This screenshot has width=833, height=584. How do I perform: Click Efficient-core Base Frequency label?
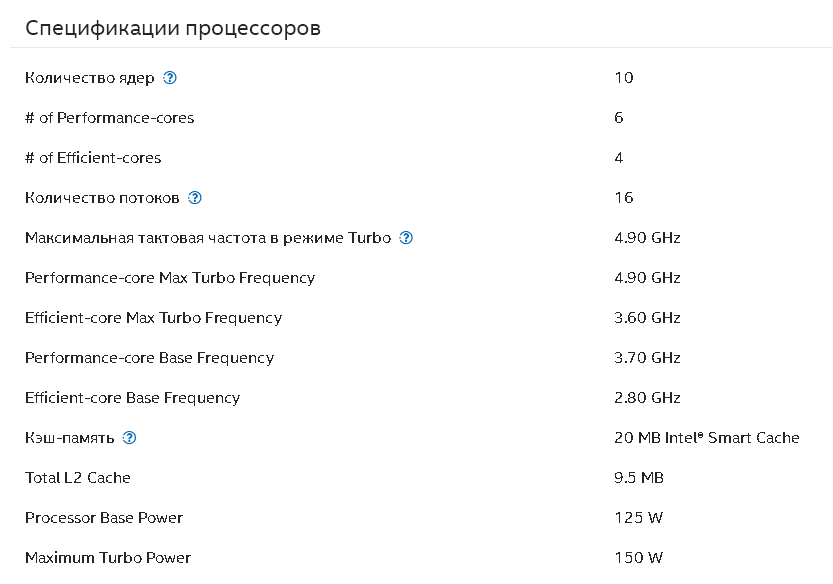coord(132,398)
